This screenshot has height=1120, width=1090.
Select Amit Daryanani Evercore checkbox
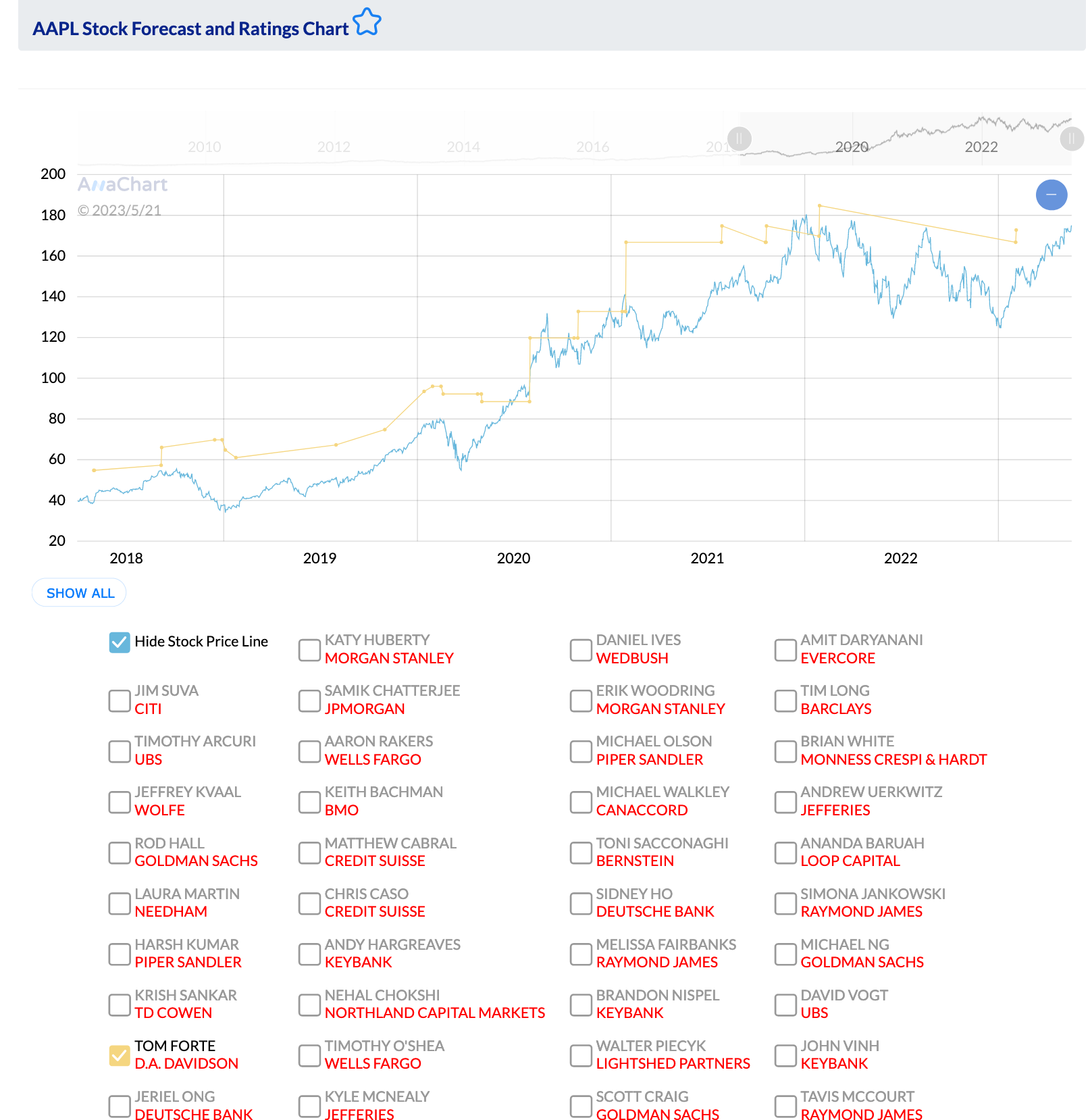pos(785,650)
